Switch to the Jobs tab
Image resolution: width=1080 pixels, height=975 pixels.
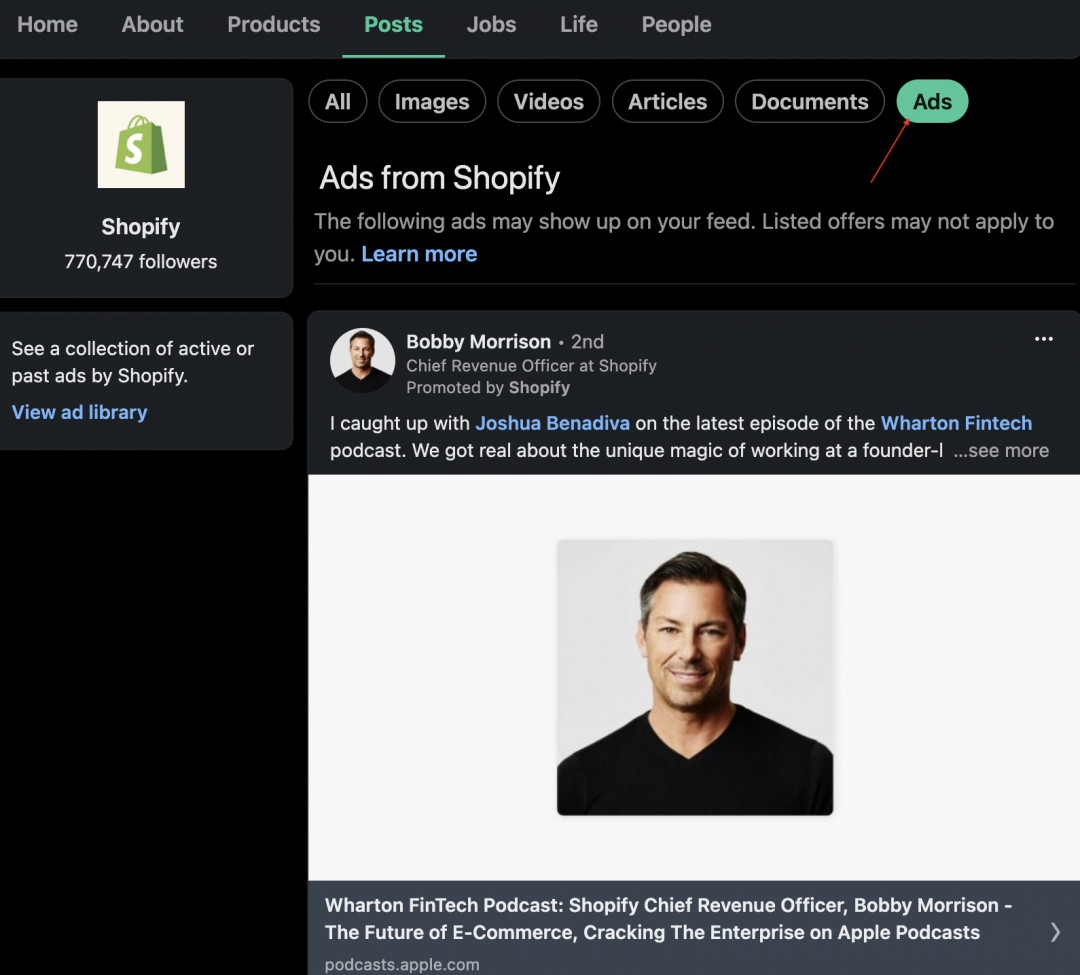(491, 25)
